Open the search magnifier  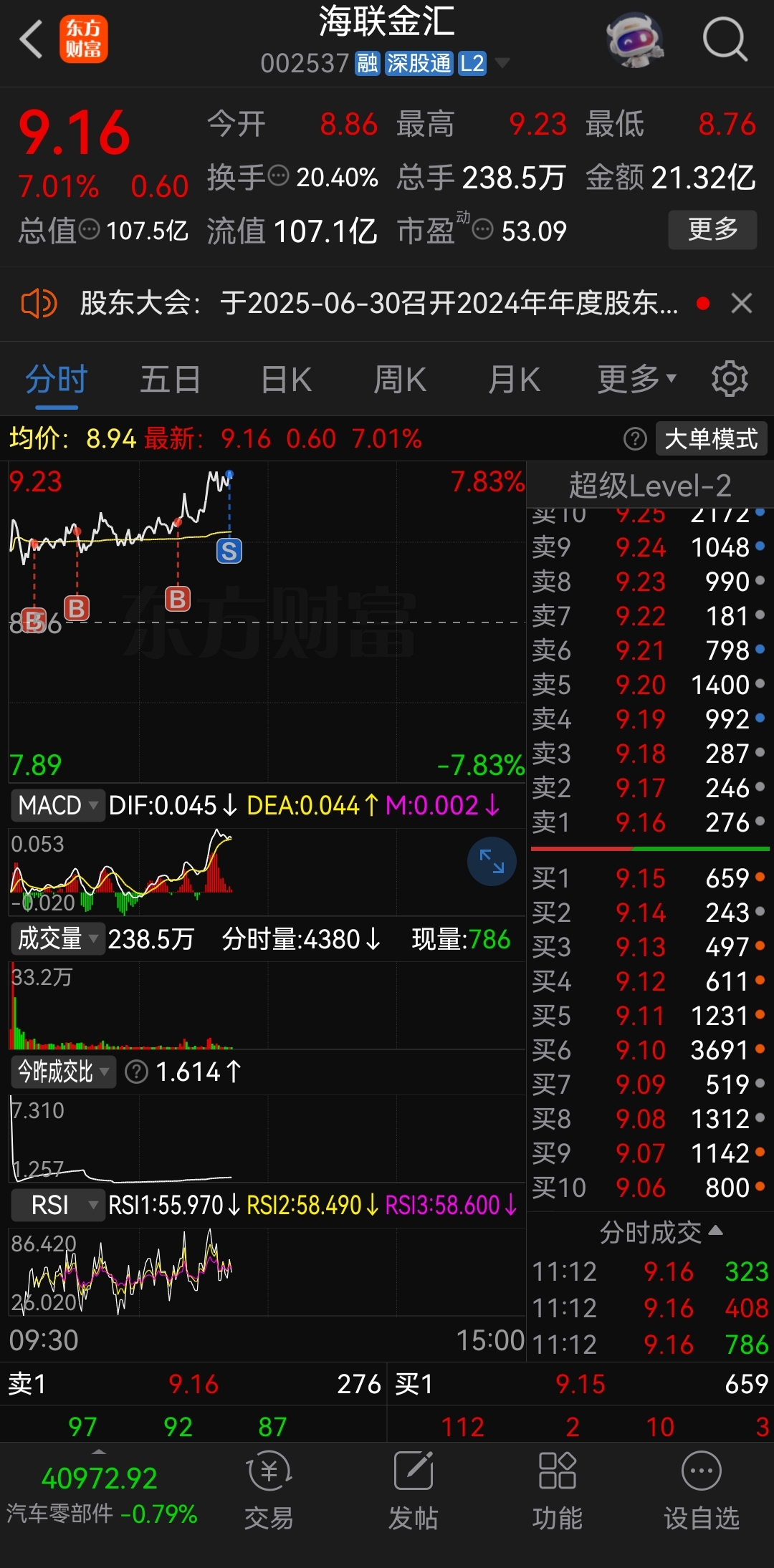click(725, 39)
